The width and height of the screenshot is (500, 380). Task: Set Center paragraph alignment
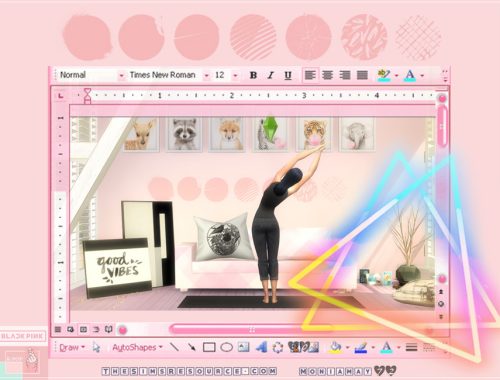pyautogui.click(x=327, y=75)
